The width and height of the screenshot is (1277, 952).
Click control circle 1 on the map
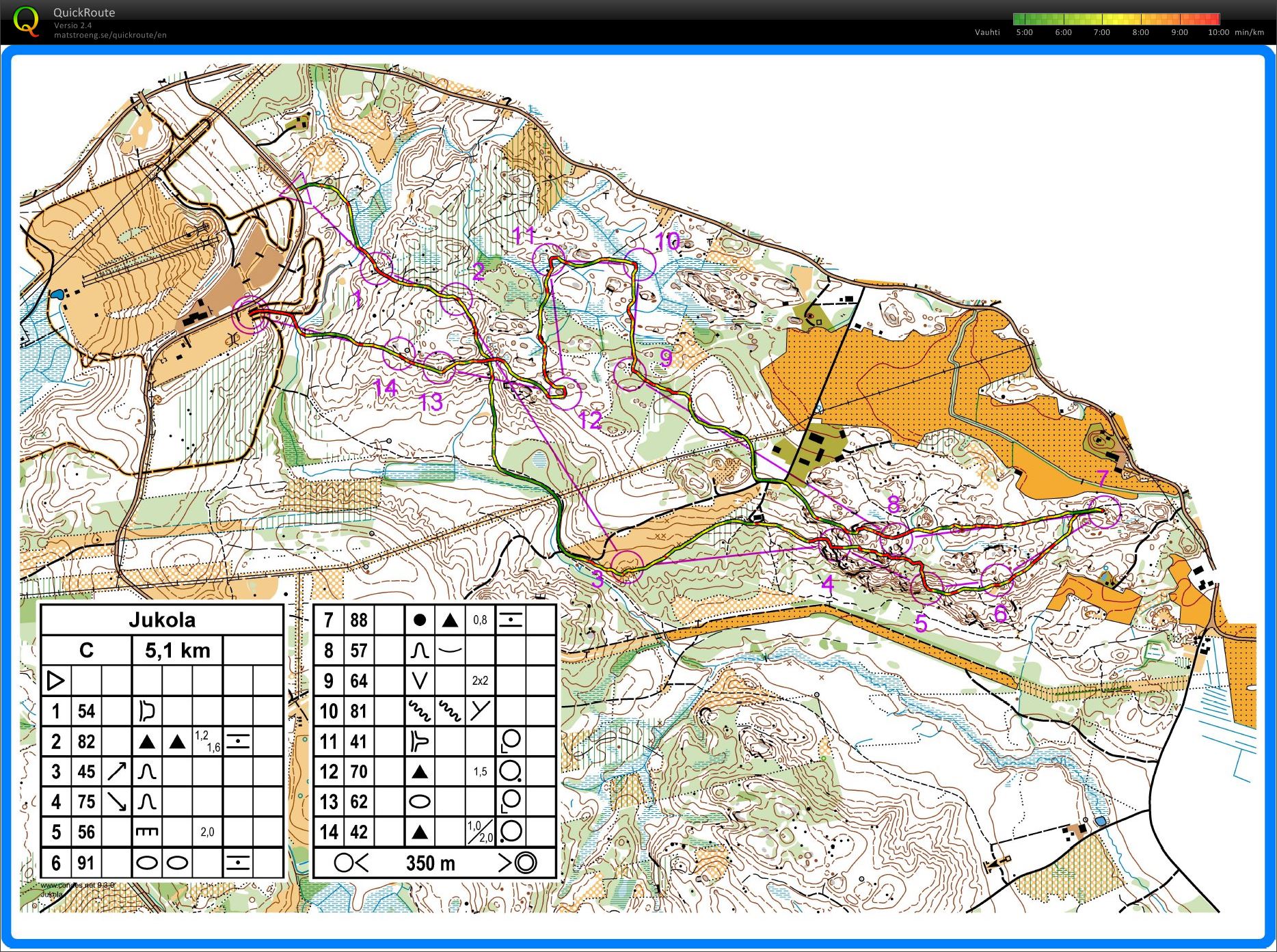point(377,268)
